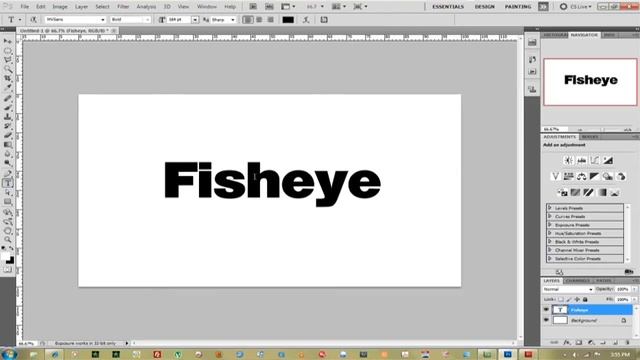Add an Exposure adjustment
This screenshot has width=640, height=360.
pos(608,160)
